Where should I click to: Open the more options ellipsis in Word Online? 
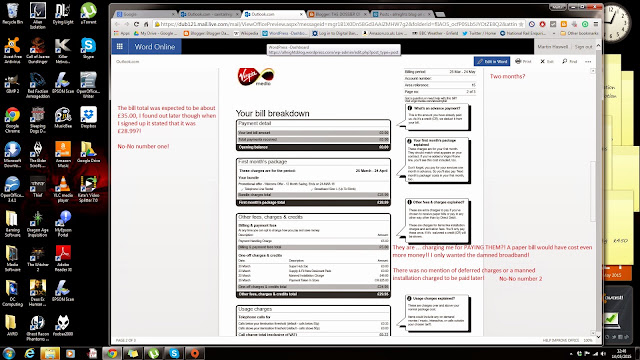coord(588,62)
